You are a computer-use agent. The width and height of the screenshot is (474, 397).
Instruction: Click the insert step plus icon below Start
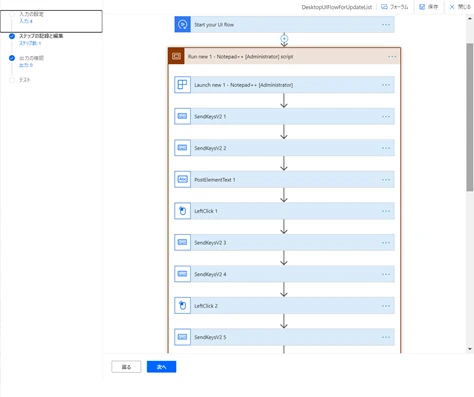pyautogui.click(x=284, y=39)
